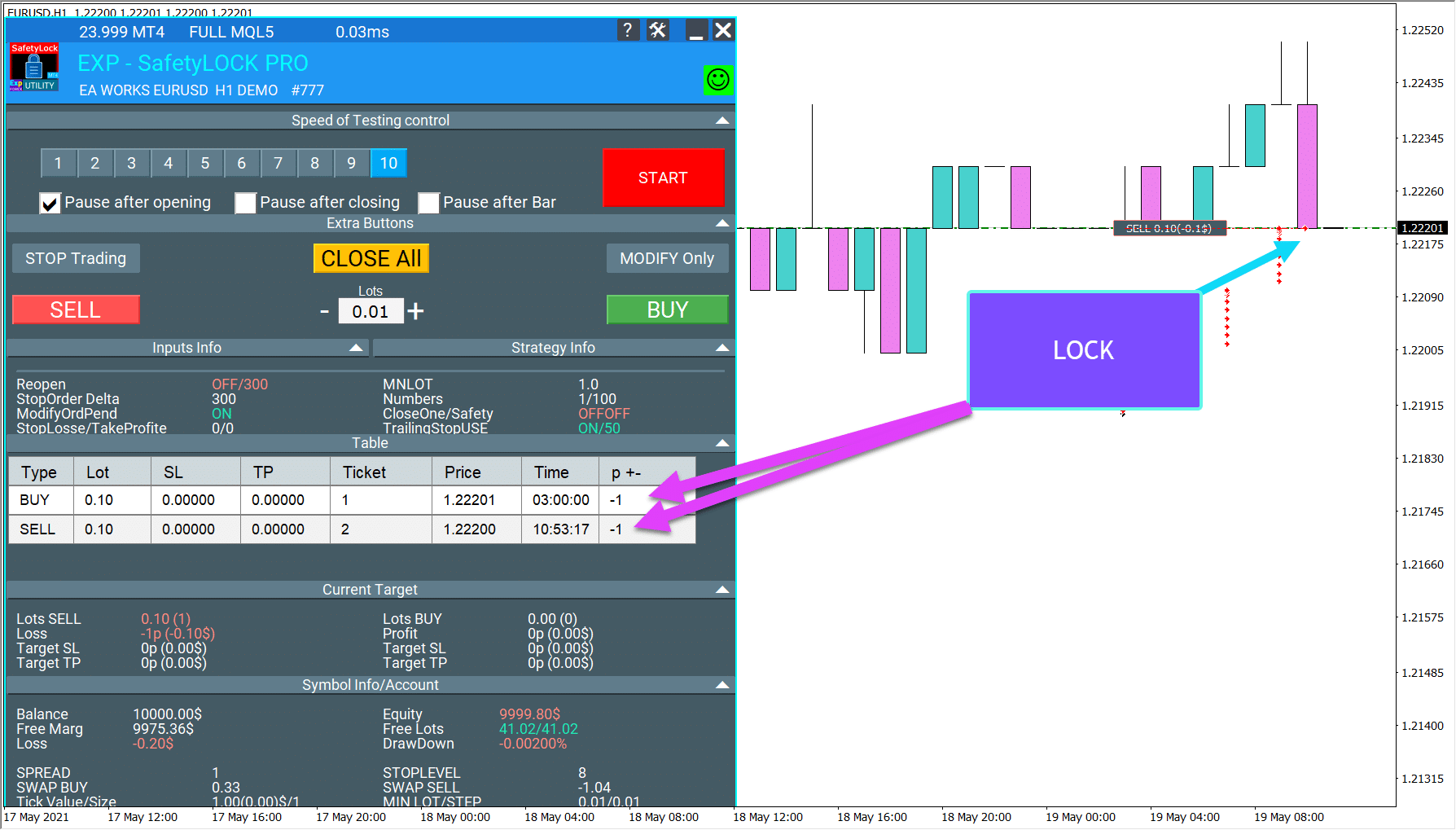Enable the Pause after Bar checkbox
The height and width of the screenshot is (830, 1456).
428,203
